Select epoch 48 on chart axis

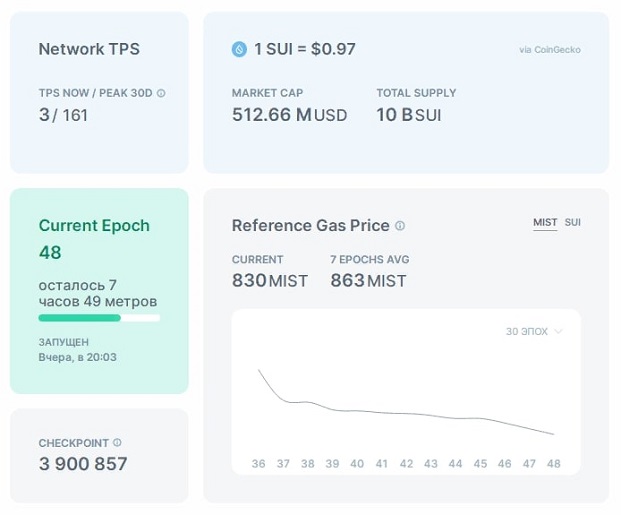(554, 464)
